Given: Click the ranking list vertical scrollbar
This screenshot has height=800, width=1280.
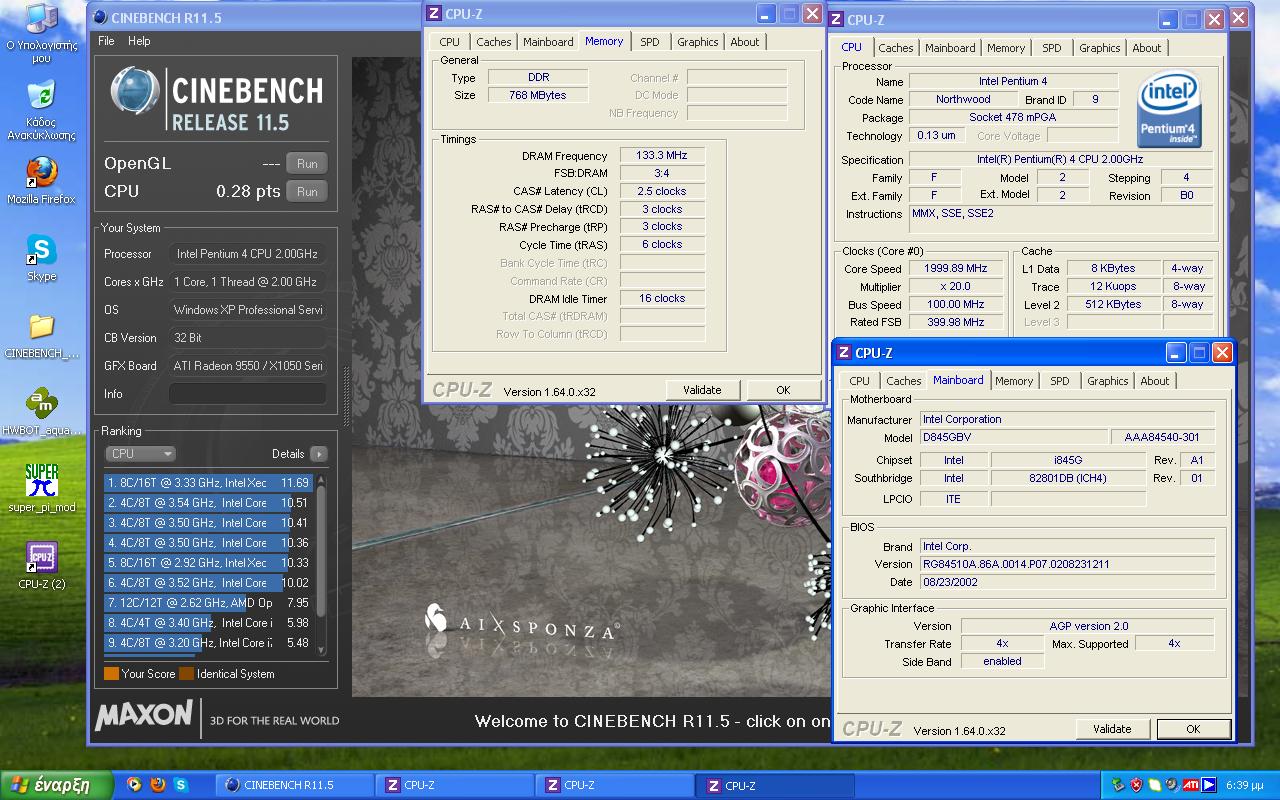Looking at the screenshot, I should coord(321,565).
